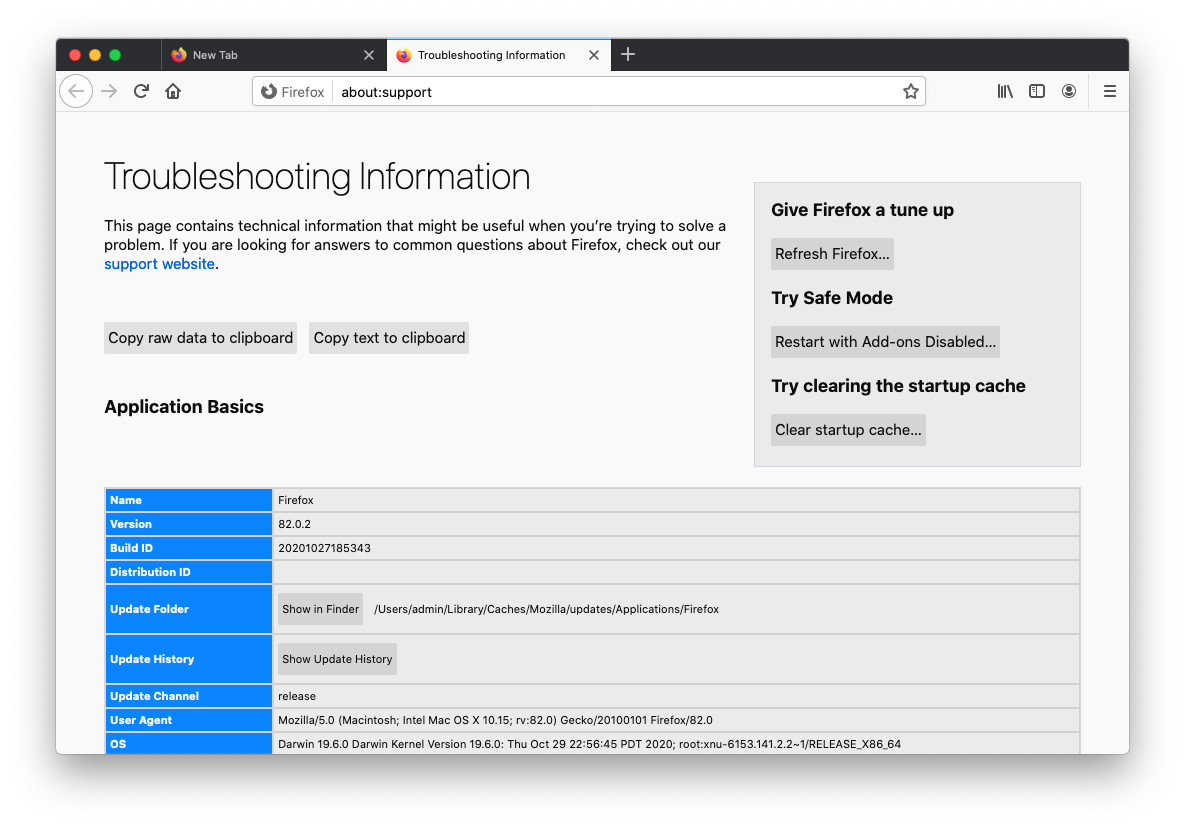Reload the current page
Viewport: 1185px width, 828px height.
tap(141, 91)
